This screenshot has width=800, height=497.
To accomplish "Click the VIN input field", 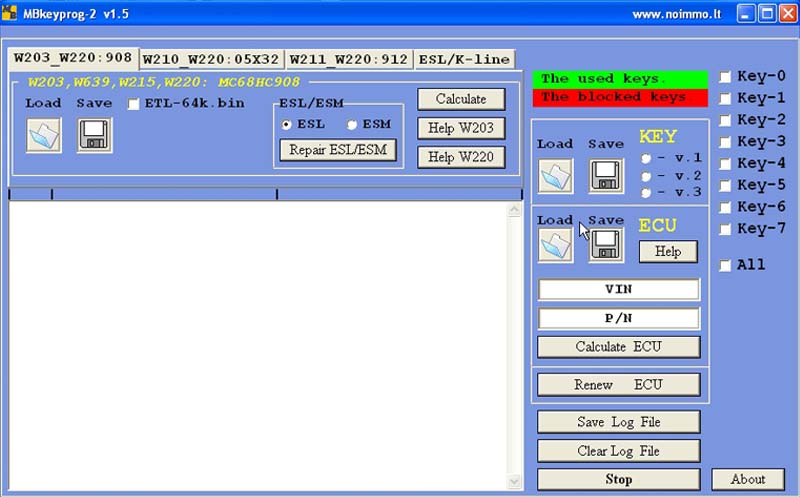I will tap(619, 290).
